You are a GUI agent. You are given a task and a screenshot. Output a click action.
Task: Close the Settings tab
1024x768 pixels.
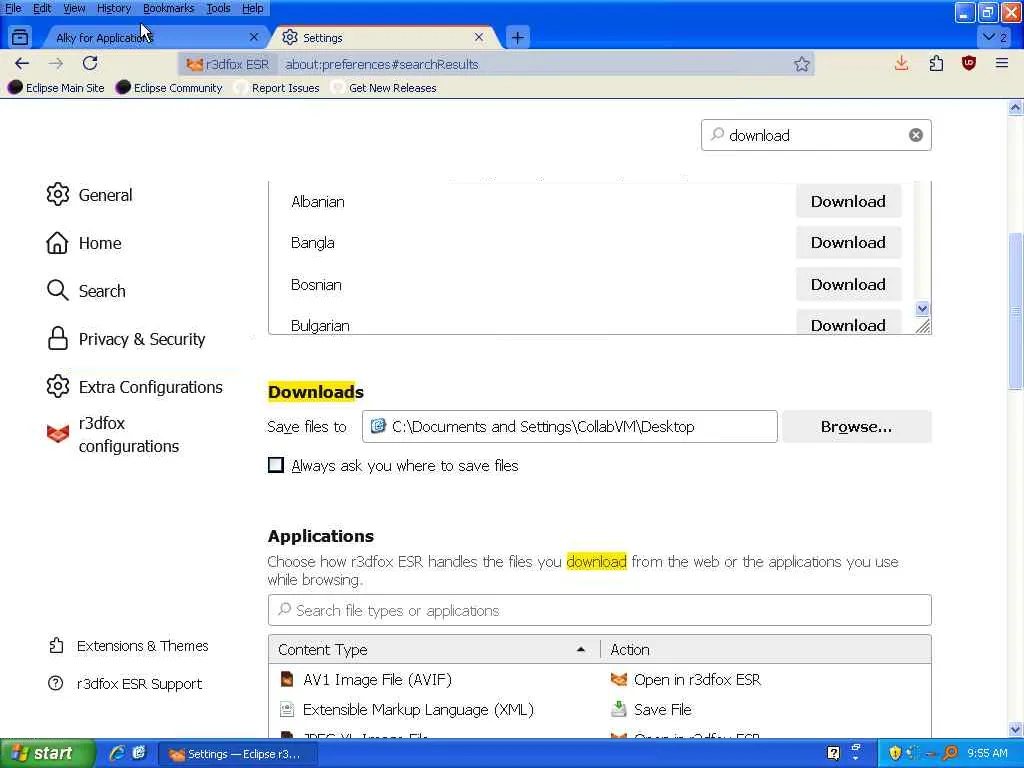[479, 37]
